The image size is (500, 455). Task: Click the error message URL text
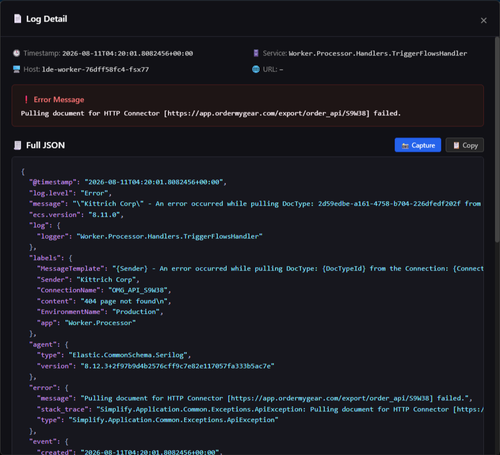[268, 113]
